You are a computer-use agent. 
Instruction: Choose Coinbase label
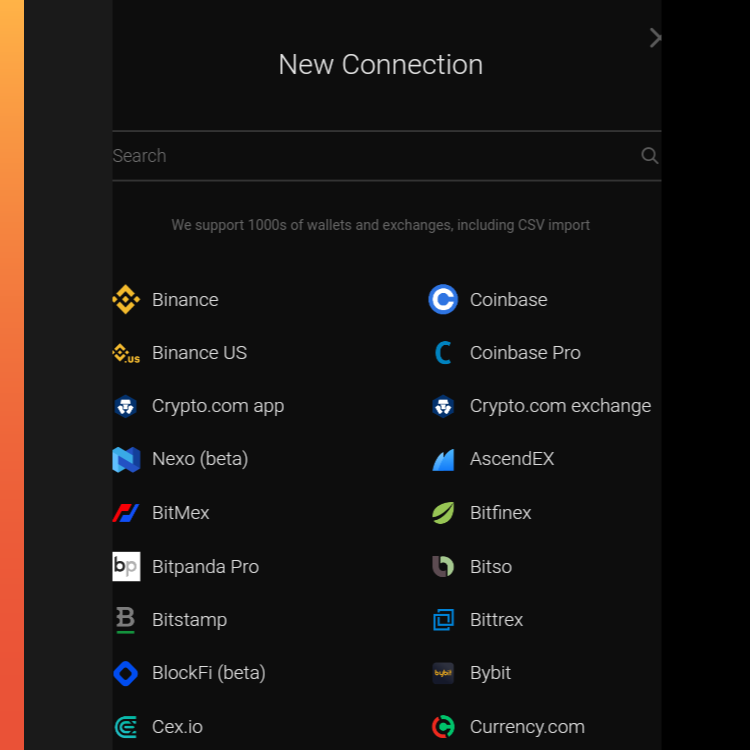point(508,300)
